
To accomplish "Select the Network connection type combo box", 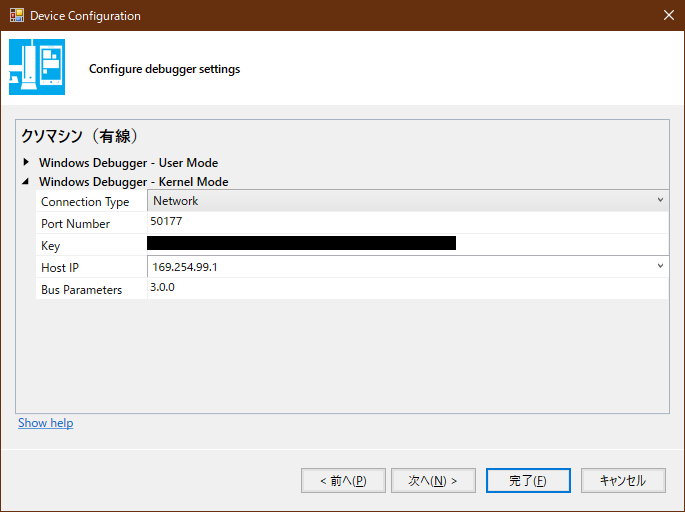I will (408, 201).
